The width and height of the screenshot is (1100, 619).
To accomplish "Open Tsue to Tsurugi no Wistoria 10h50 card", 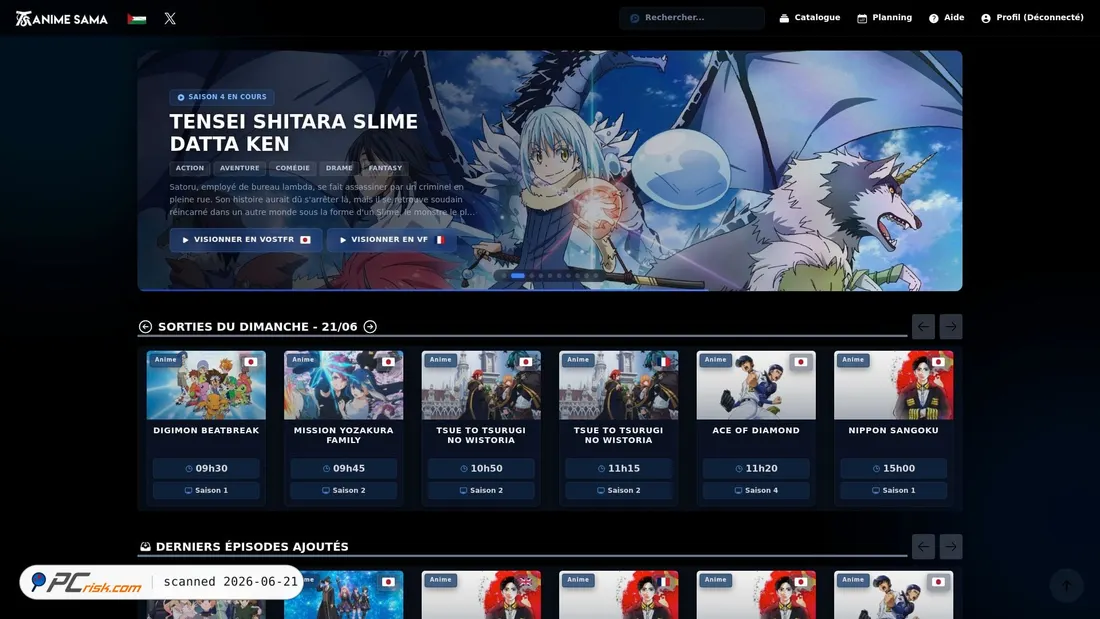I will 481,428.
